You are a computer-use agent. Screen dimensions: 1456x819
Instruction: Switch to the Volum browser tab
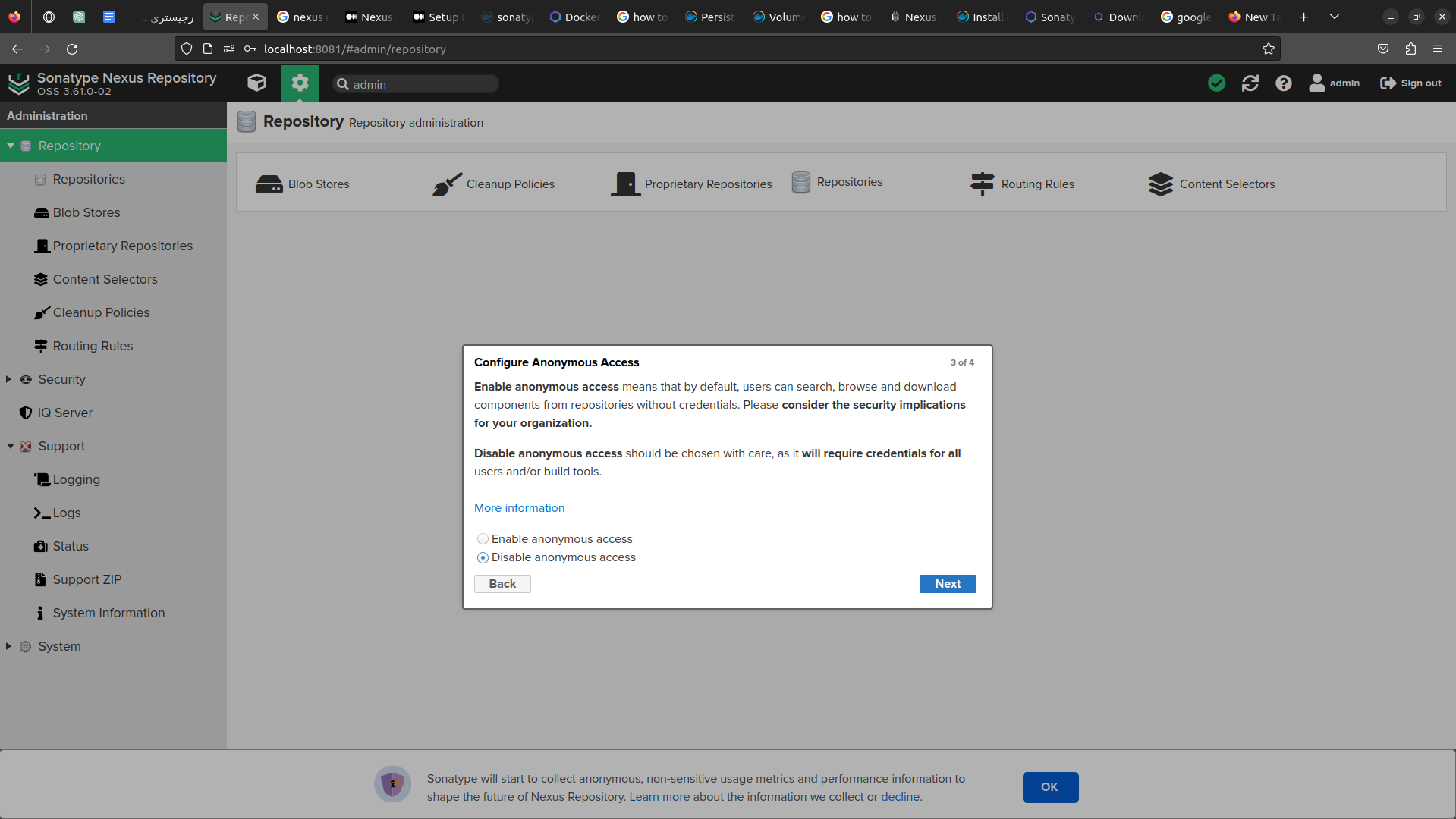pos(778,17)
